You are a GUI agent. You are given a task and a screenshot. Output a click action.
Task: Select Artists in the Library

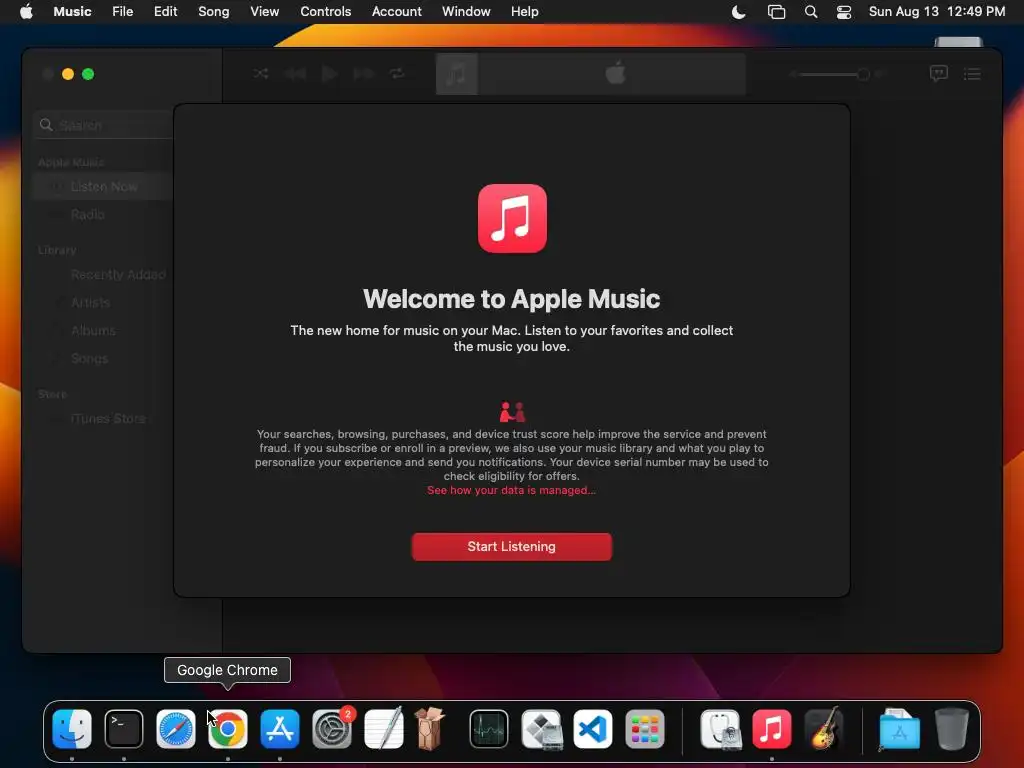[x=90, y=302]
